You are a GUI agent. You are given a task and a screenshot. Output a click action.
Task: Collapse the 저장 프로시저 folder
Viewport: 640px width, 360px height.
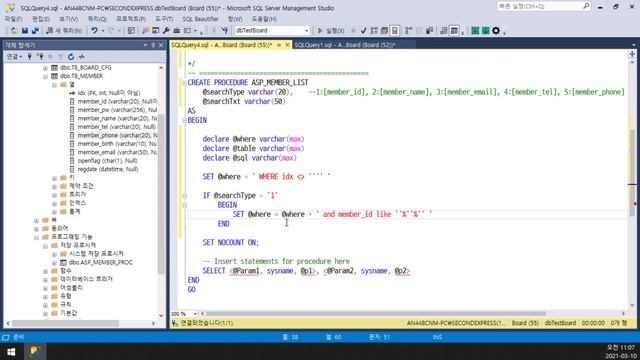46,246
